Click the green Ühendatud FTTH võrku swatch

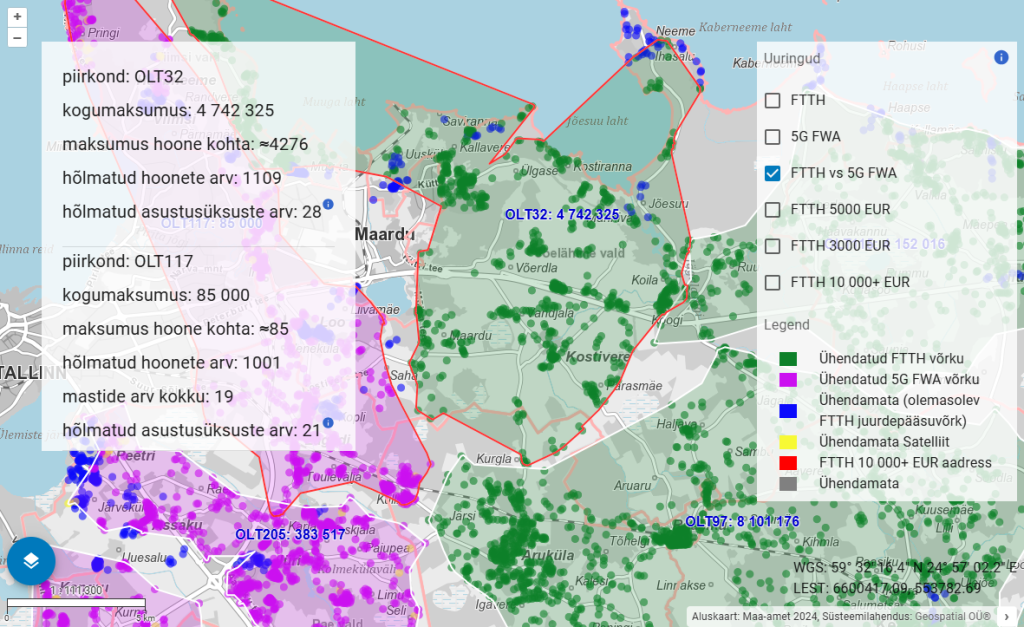tap(788, 359)
